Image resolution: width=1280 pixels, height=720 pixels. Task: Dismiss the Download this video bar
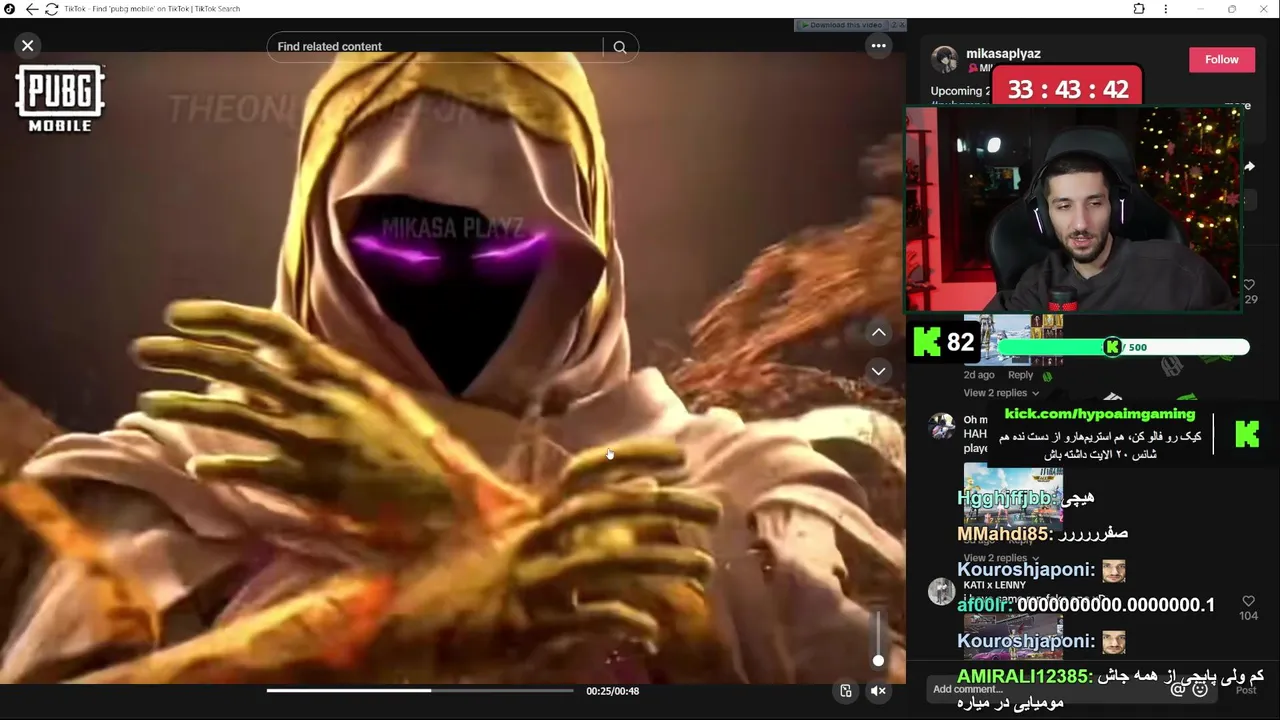tap(901, 25)
